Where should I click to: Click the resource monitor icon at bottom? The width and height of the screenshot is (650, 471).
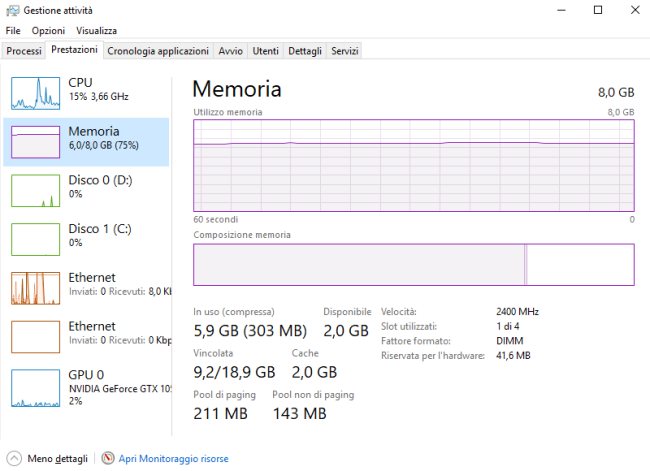tap(108, 458)
